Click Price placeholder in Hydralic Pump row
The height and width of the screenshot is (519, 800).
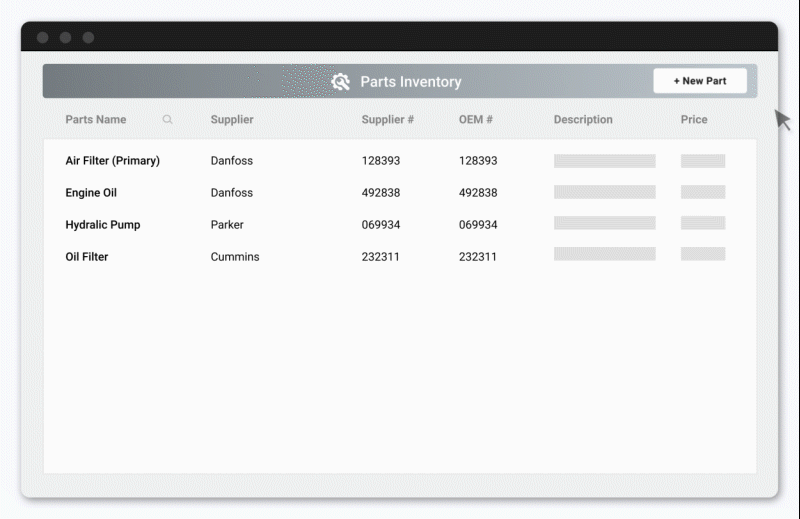pyautogui.click(x=703, y=223)
